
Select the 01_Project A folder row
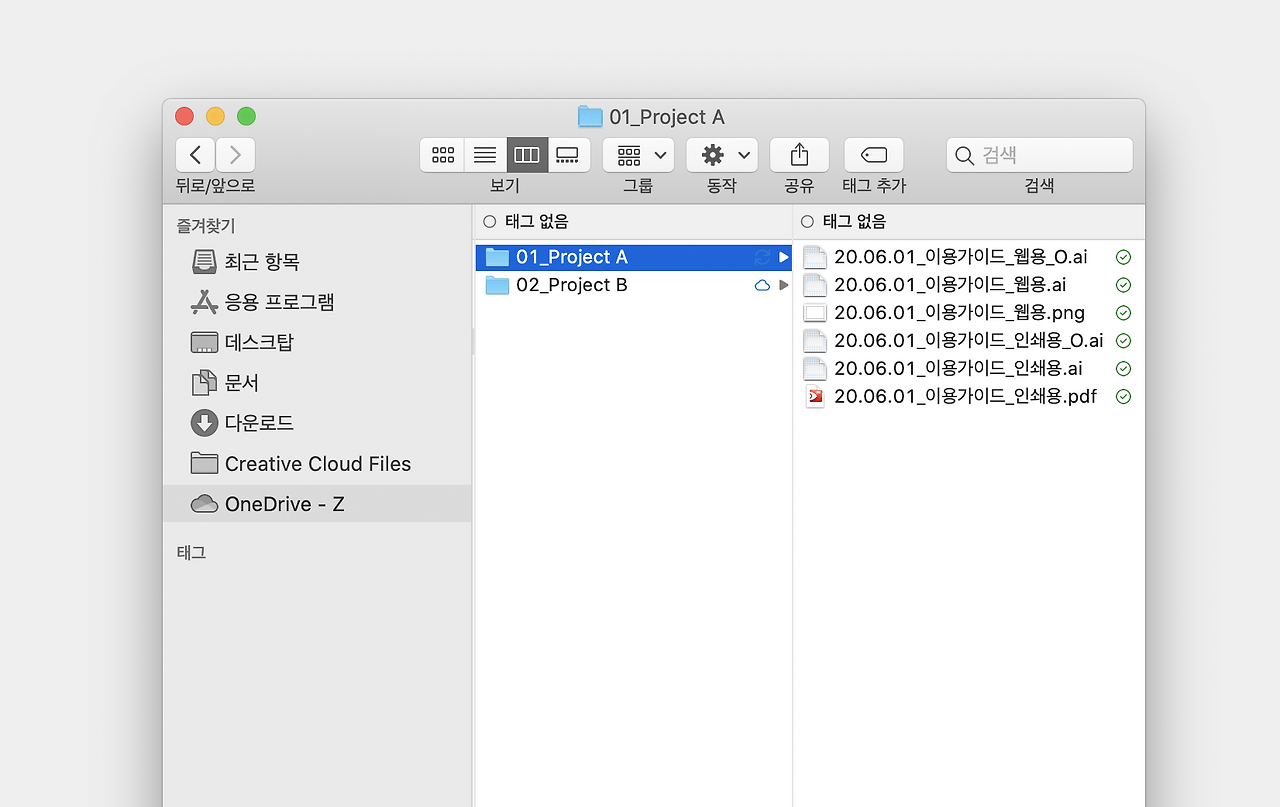tap(634, 257)
